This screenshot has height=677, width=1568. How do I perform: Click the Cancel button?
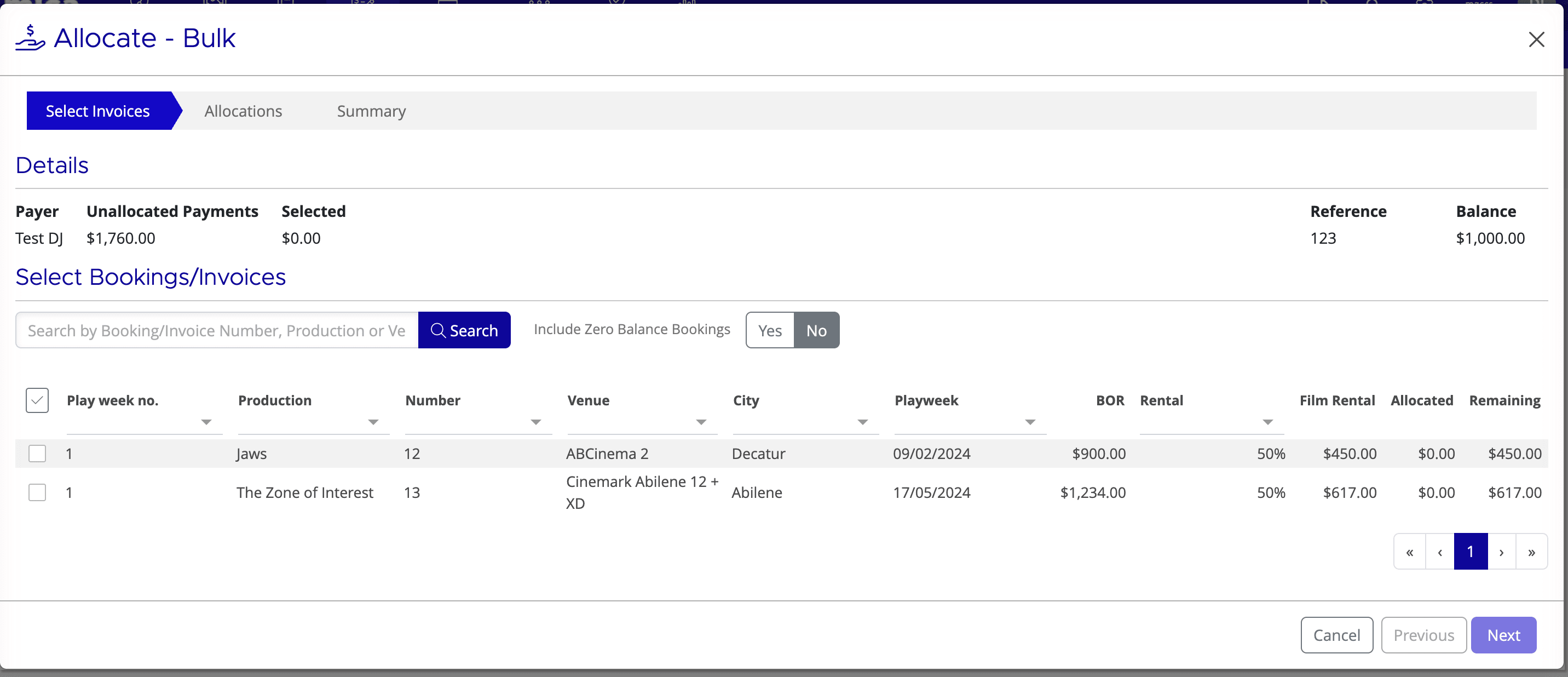pyautogui.click(x=1337, y=635)
